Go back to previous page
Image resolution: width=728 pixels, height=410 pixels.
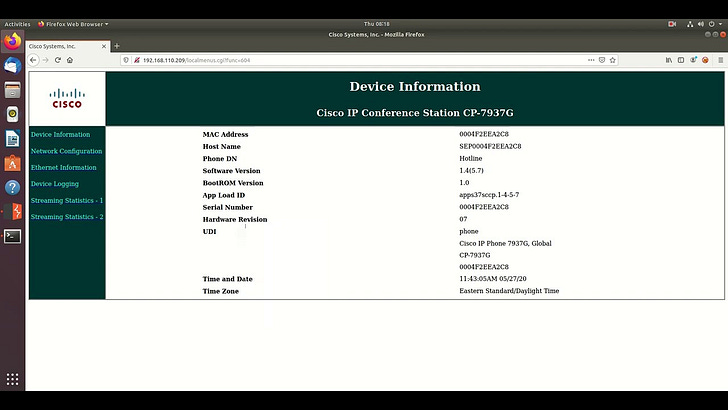click(x=33, y=60)
